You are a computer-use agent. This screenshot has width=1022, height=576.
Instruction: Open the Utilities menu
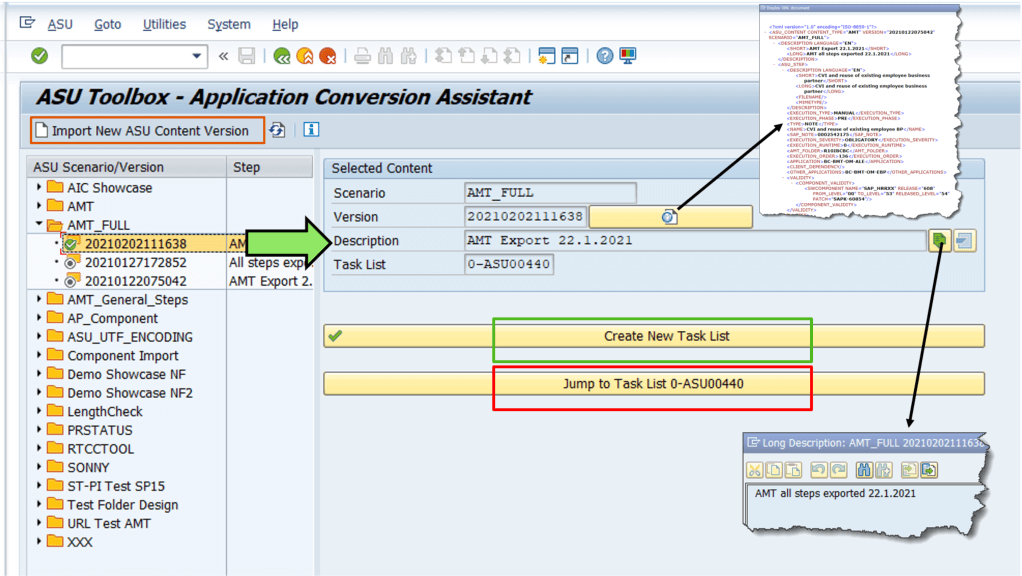click(164, 24)
